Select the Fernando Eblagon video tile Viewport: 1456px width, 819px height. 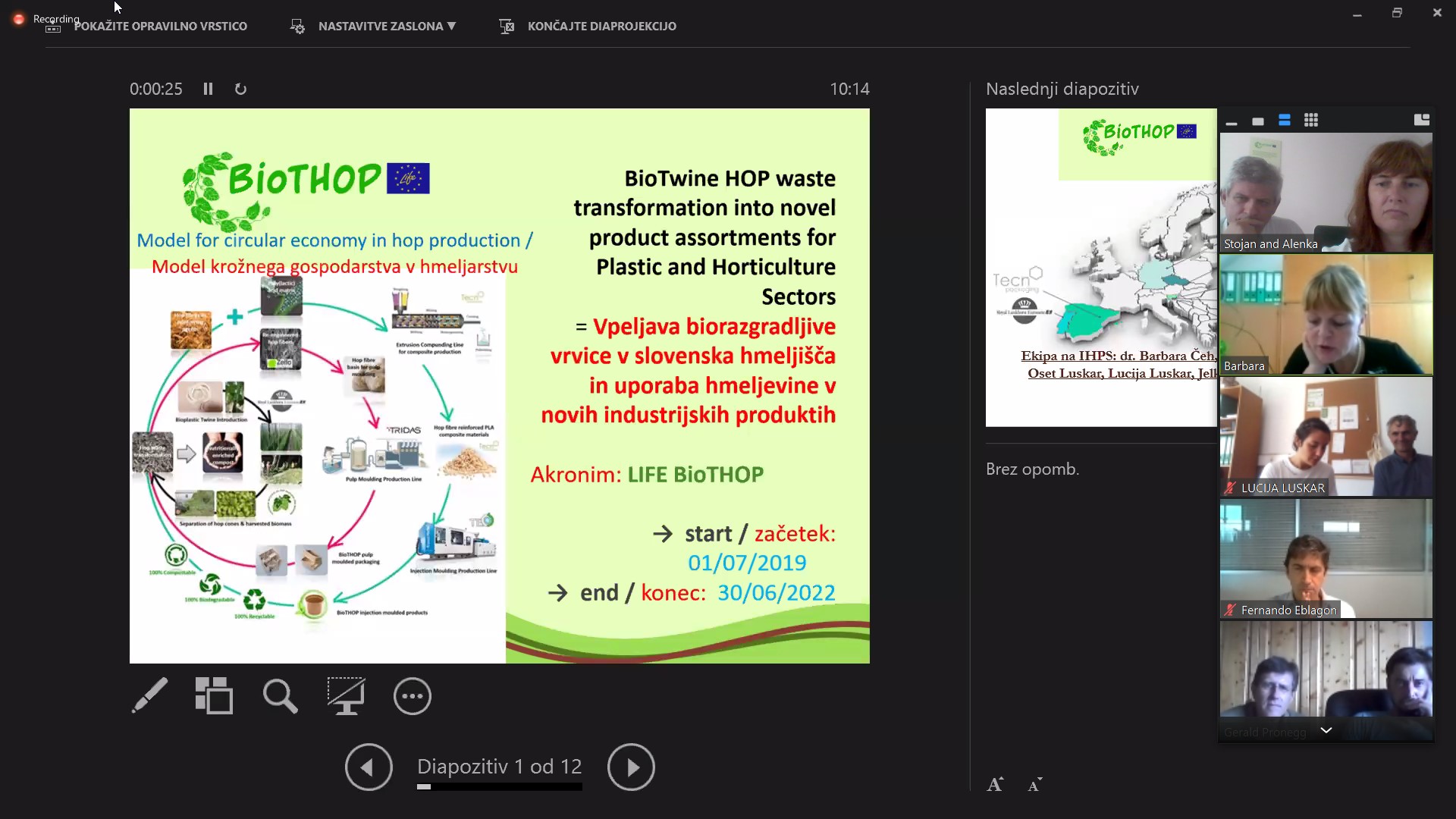[1326, 558]
